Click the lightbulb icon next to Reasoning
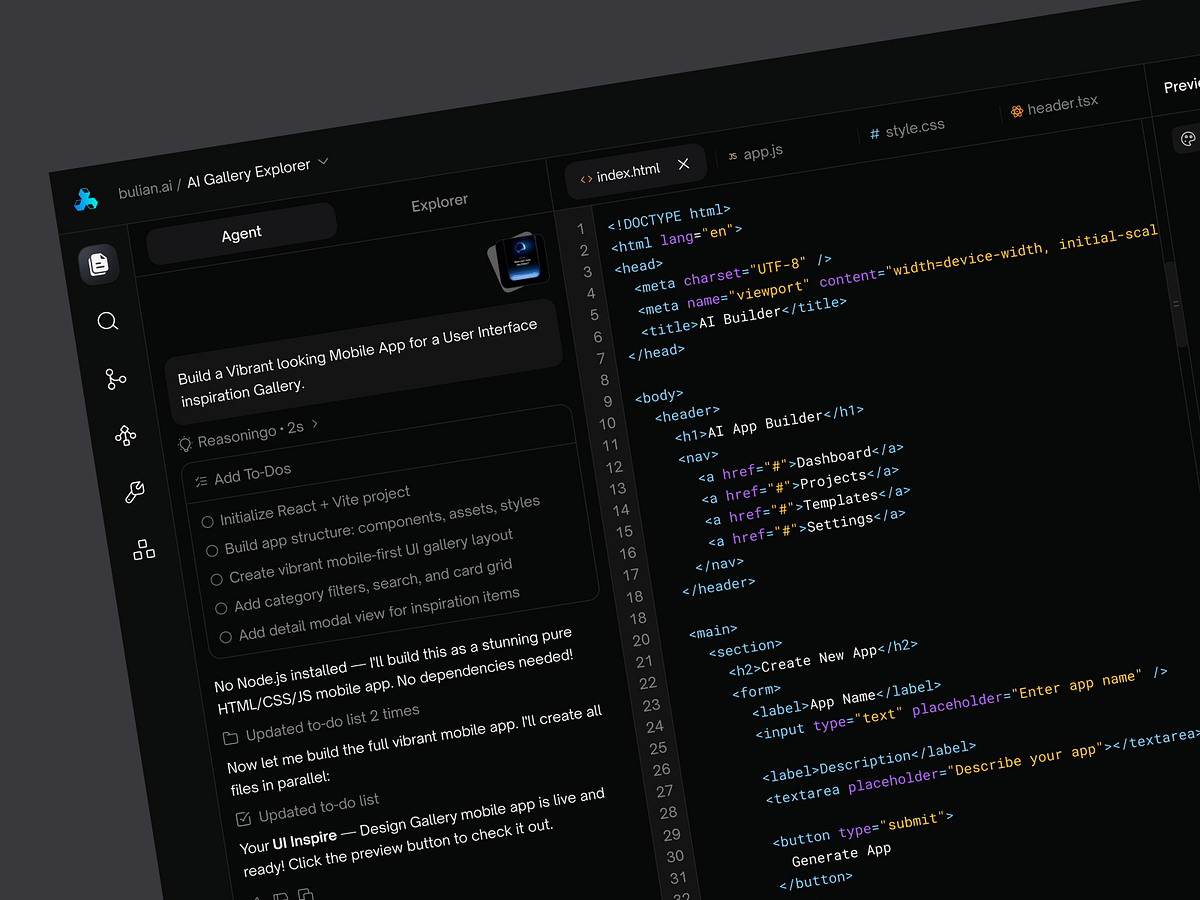This screenshot has width=1200, height=900. coord(185,443)
